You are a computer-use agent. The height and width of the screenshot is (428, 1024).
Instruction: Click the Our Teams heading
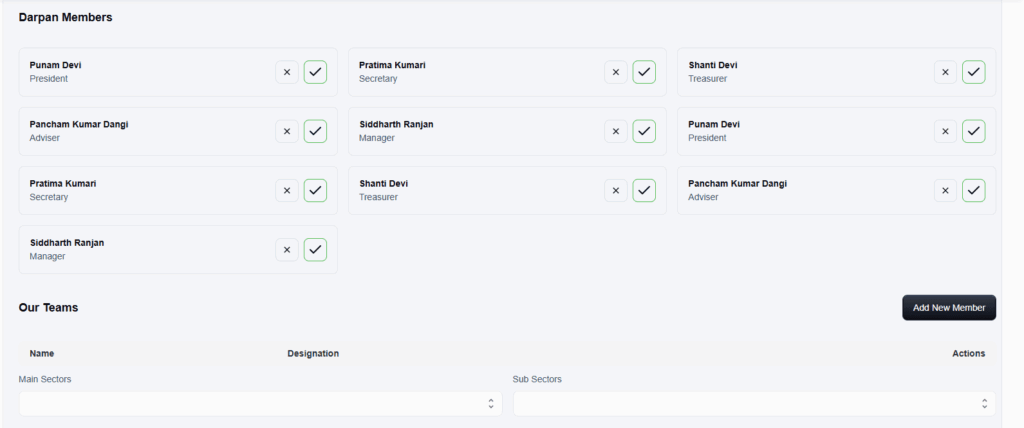pyautogui.click(x=48, y=307)
